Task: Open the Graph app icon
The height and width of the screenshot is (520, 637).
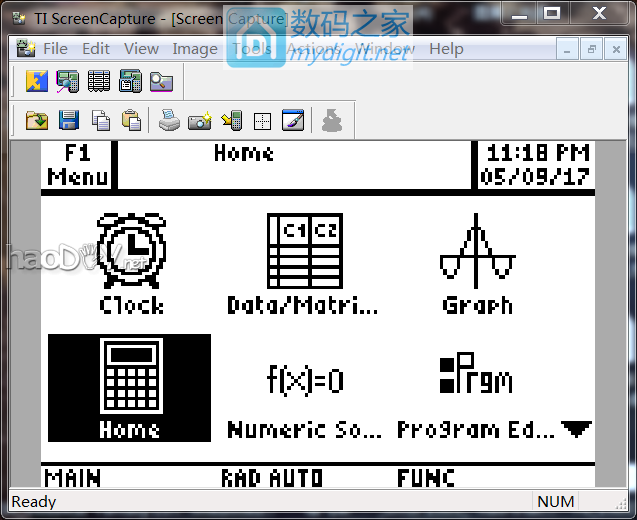Action: pos(477,263)
